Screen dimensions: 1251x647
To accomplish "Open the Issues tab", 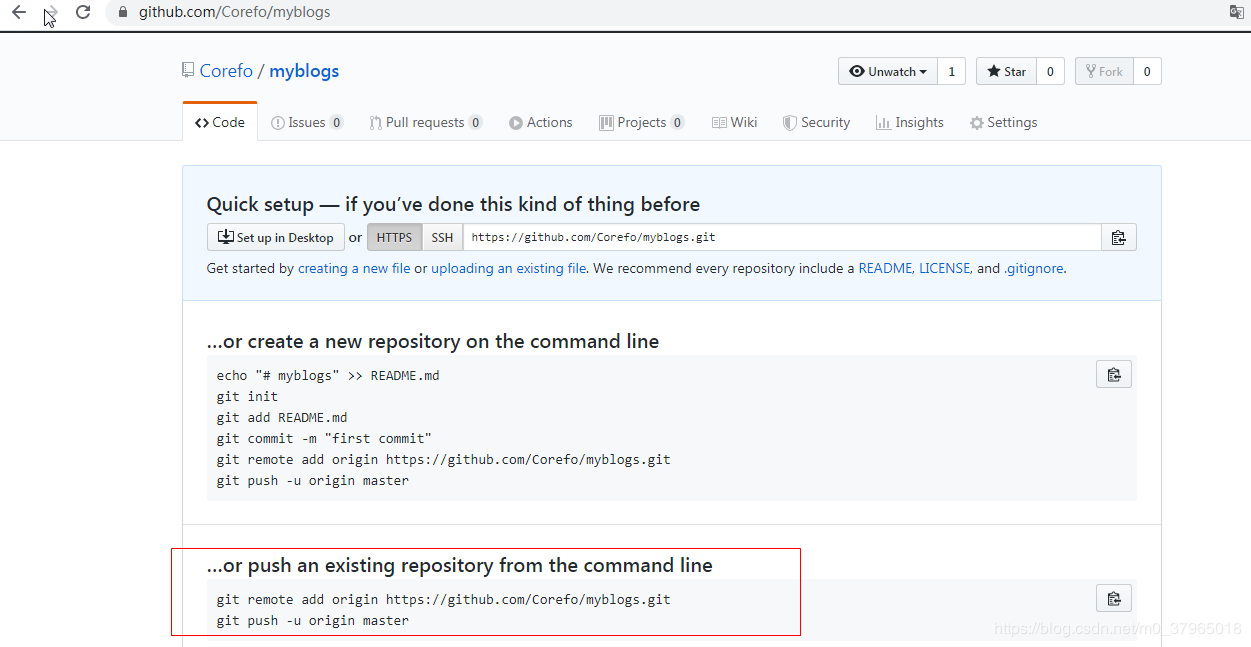I will [x=306, y=122].
